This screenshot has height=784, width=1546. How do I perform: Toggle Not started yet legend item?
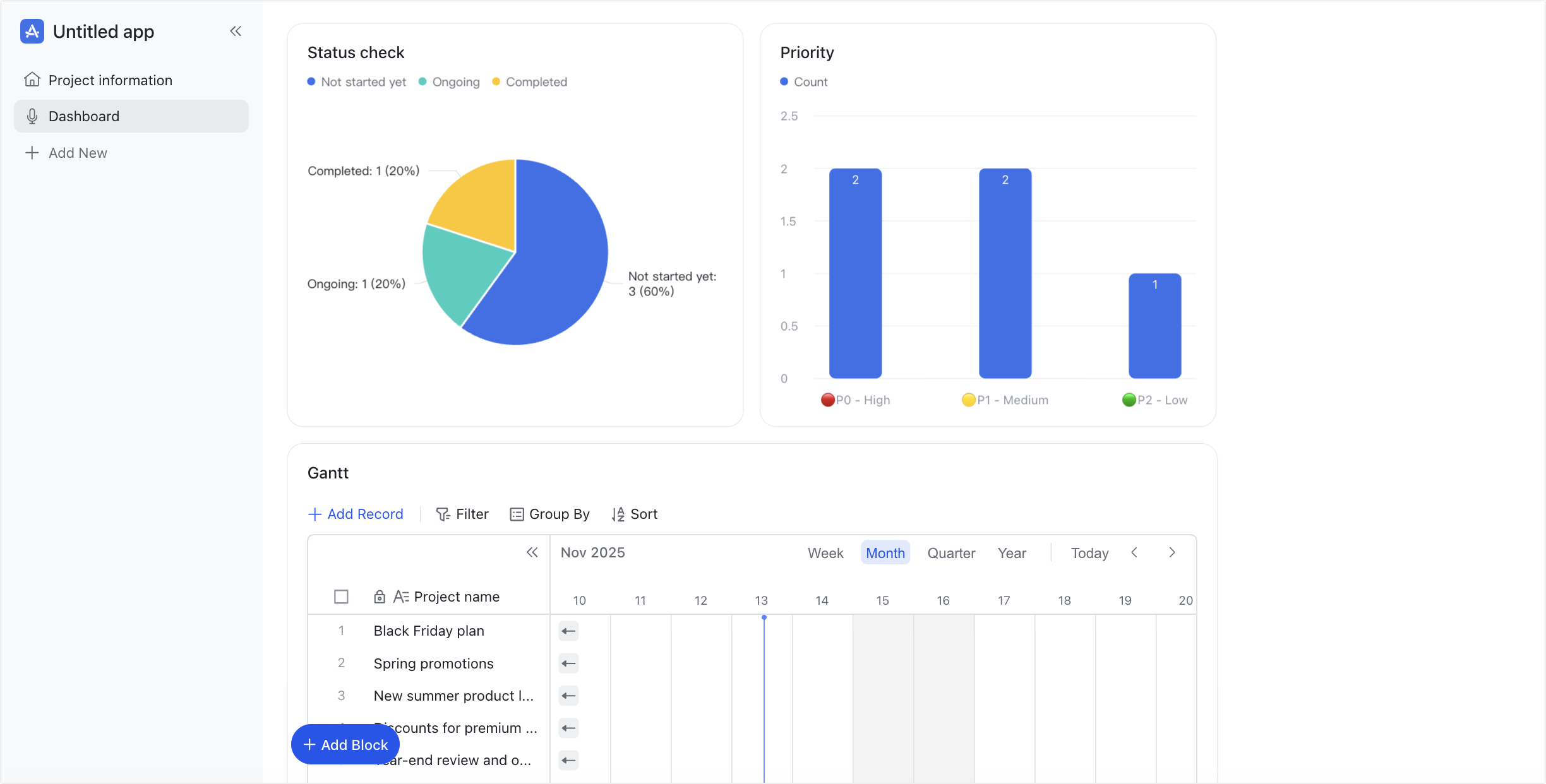357,82
